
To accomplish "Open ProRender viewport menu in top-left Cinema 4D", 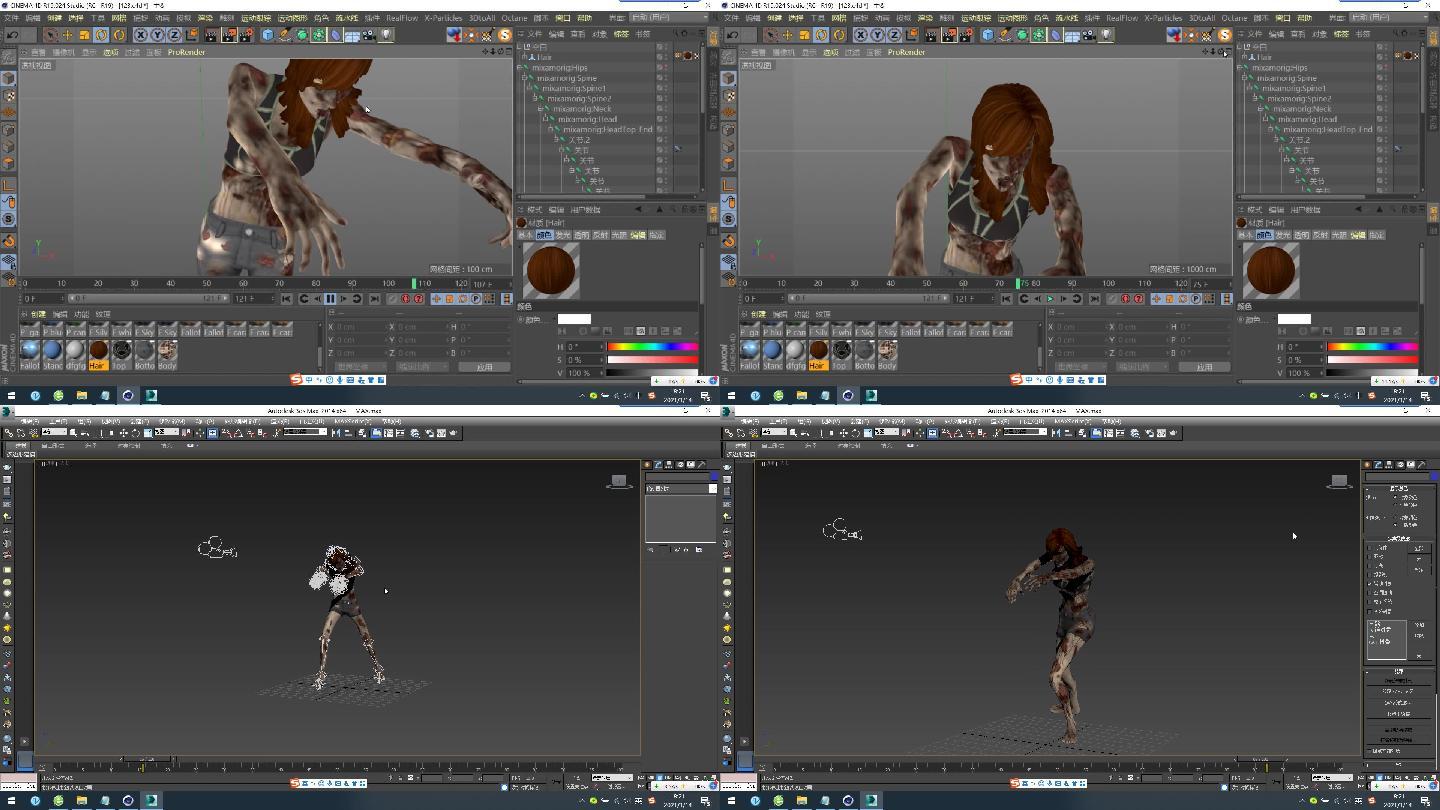I will 186,52.
